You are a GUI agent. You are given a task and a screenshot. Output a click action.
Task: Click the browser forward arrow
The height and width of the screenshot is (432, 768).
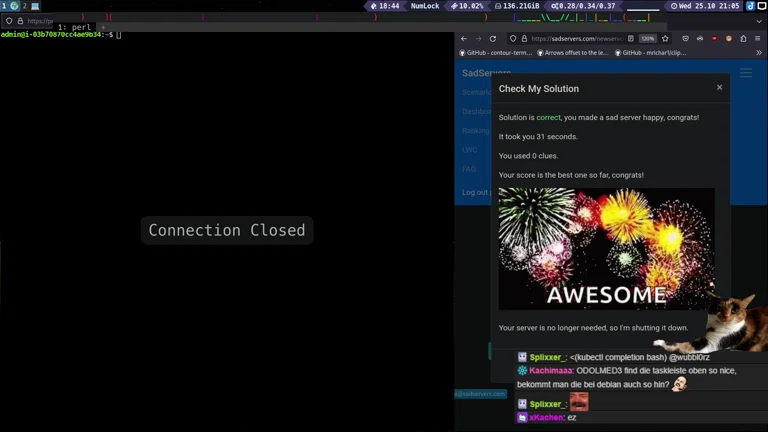(x=479, y=39)
